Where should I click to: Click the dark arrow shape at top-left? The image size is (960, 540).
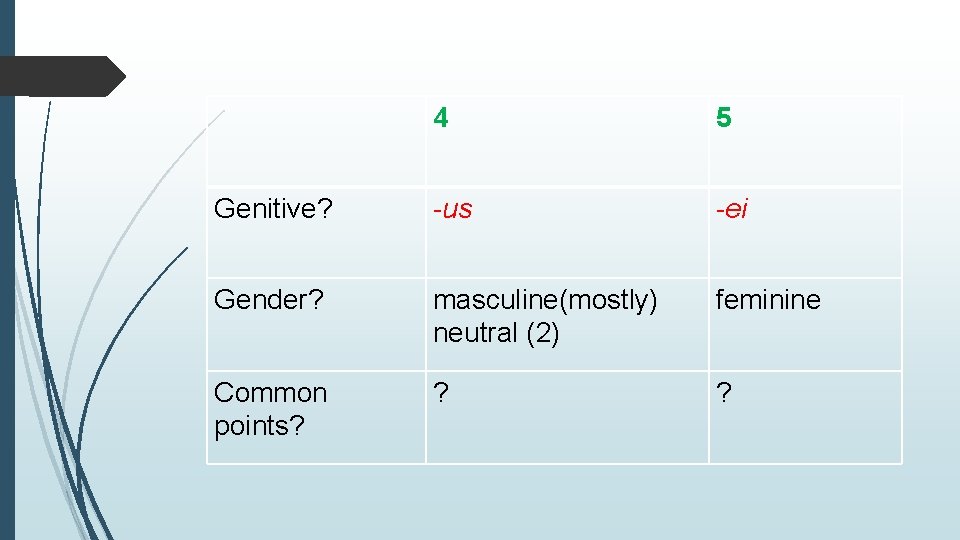click(60, 76)
